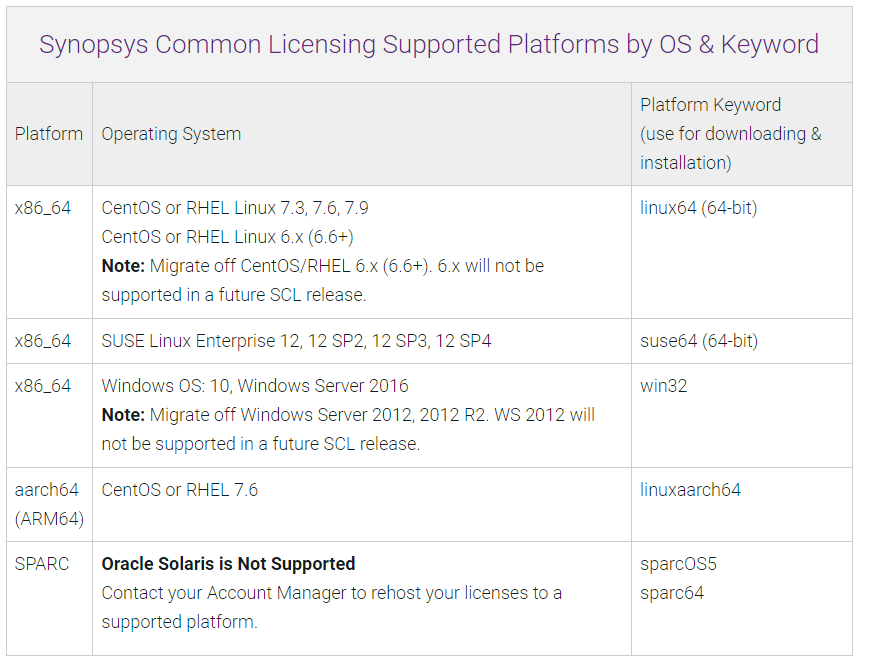871x666 pixels.
Task: Click the table title 'Synopsys Common Licensing Supported Platforms by OS & Keyword'
Action: (429, 44)
